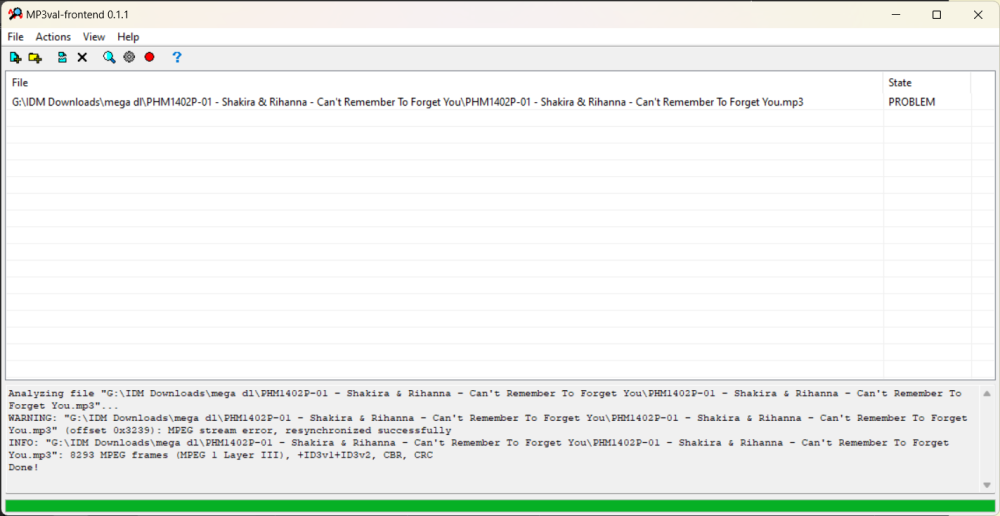1000x516 pixels.
Task: Click the PROBLEM state cell
Action: click(x=912, y=102)
